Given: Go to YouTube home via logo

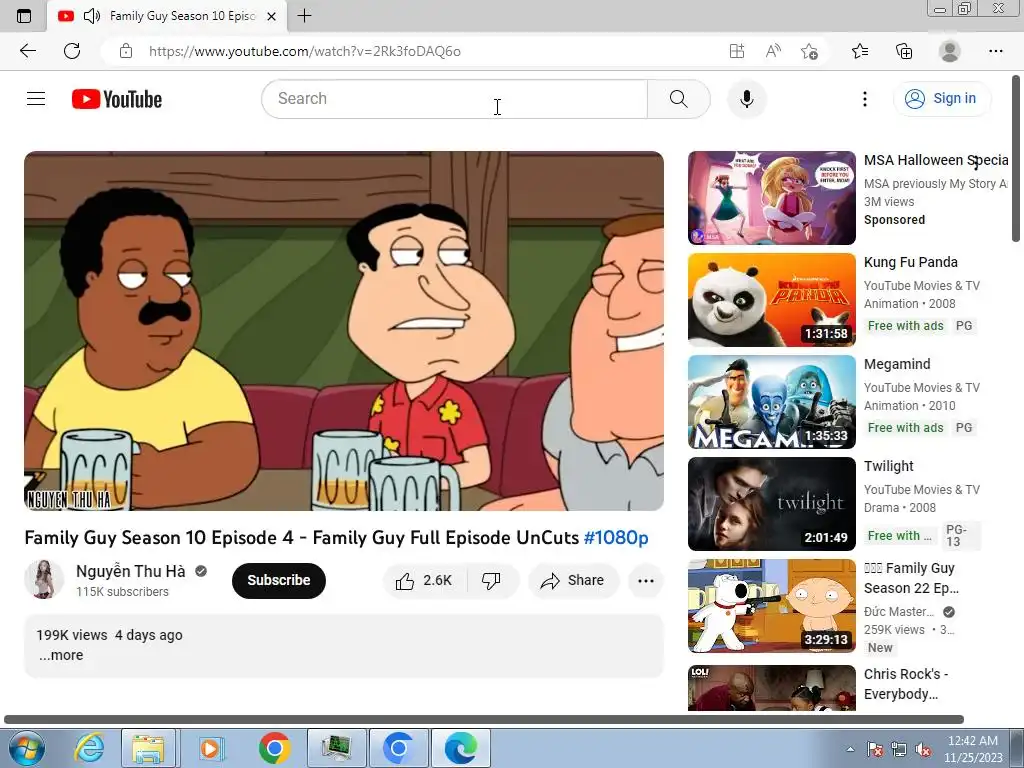Looking at the screenshot, I should (117, 99).
